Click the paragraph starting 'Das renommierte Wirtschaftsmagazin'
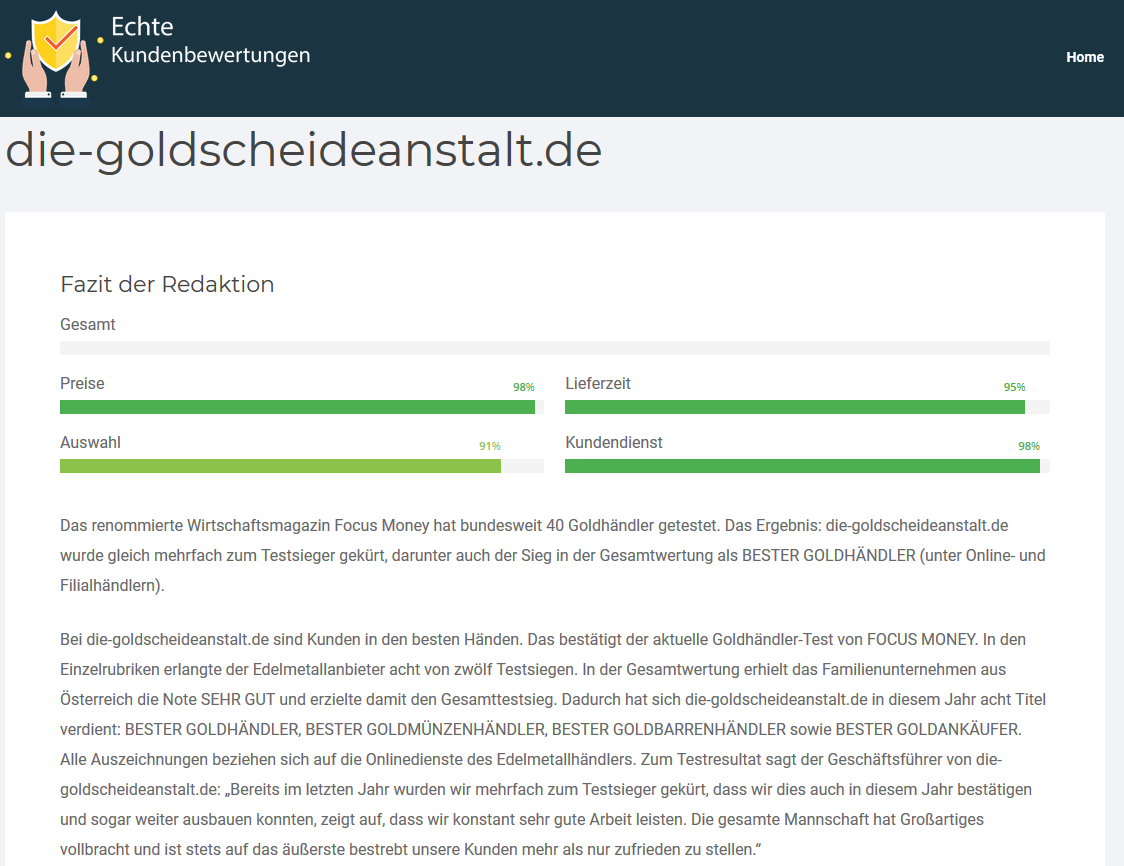 click(x=553, y=556)
